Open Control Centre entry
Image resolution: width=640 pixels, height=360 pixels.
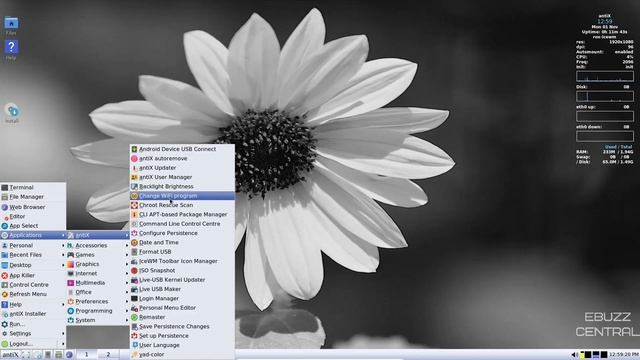coord(33,285)
